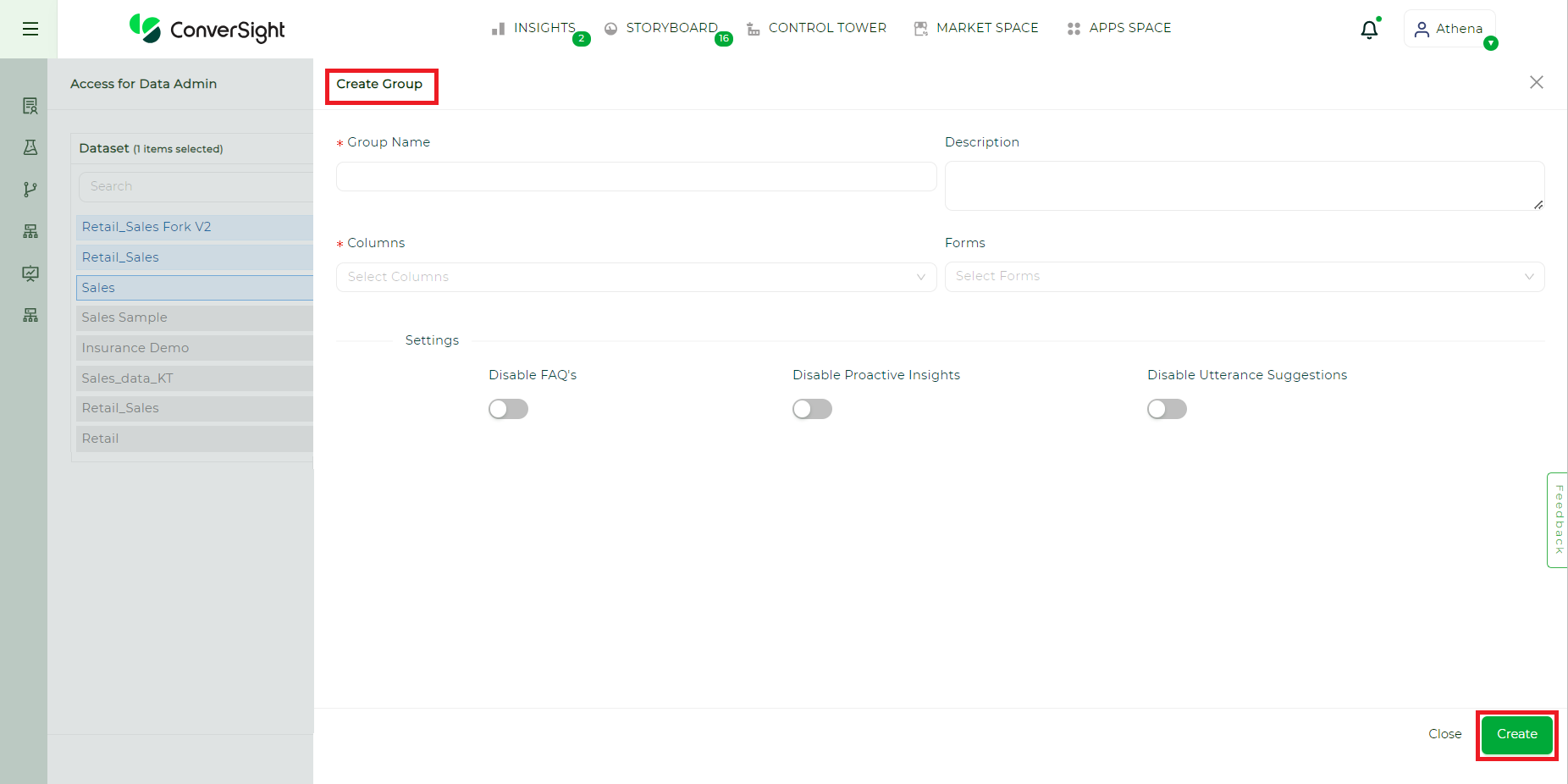Click the bottom org-chart sidebar icon
The height and width of the screenshot is (784, 1568).
point(30,314)
